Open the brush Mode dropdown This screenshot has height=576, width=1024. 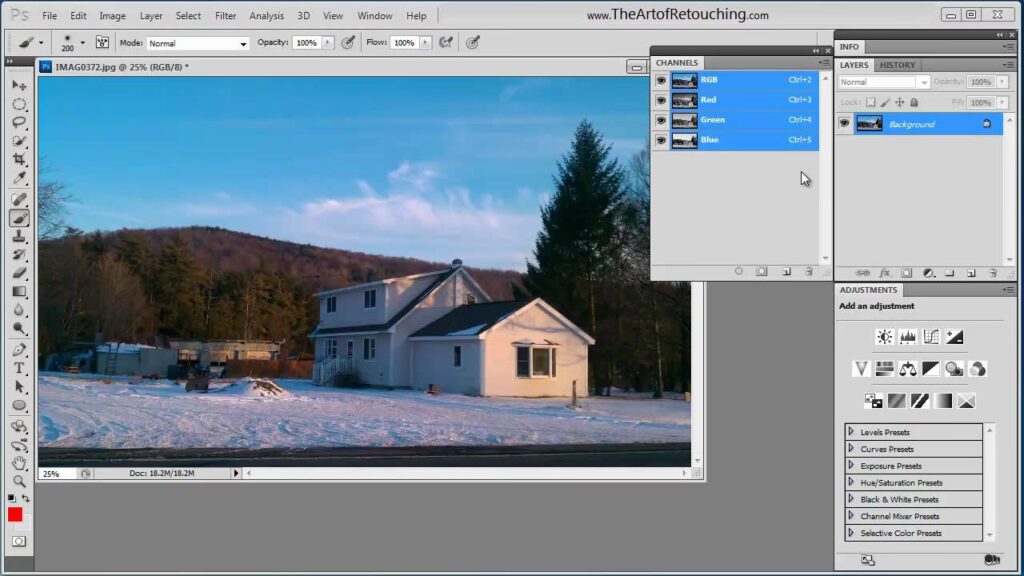point(198,43)
